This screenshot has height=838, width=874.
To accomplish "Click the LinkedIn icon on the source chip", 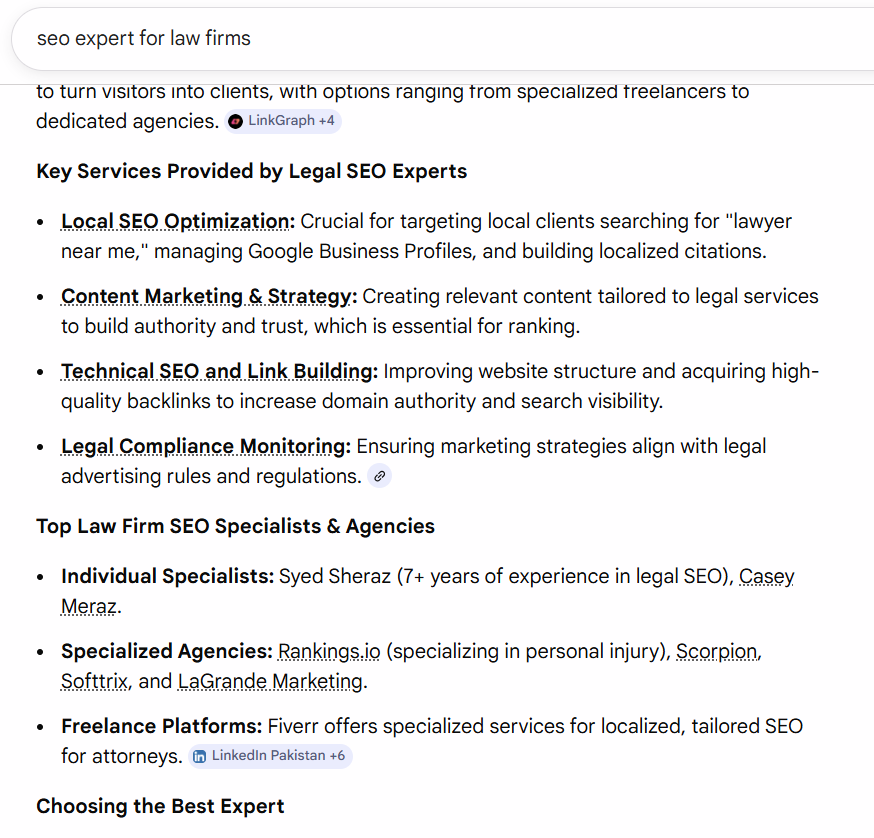I will pos(201,756).
